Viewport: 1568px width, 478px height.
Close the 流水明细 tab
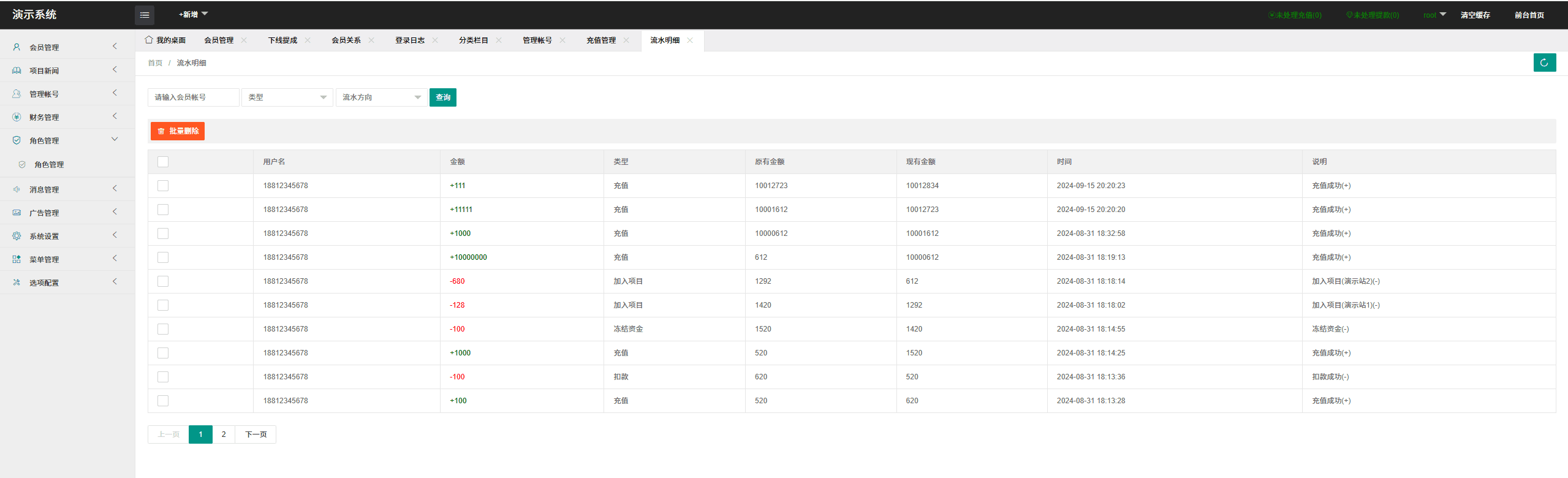pyautogui.click(x=690, y=40)
